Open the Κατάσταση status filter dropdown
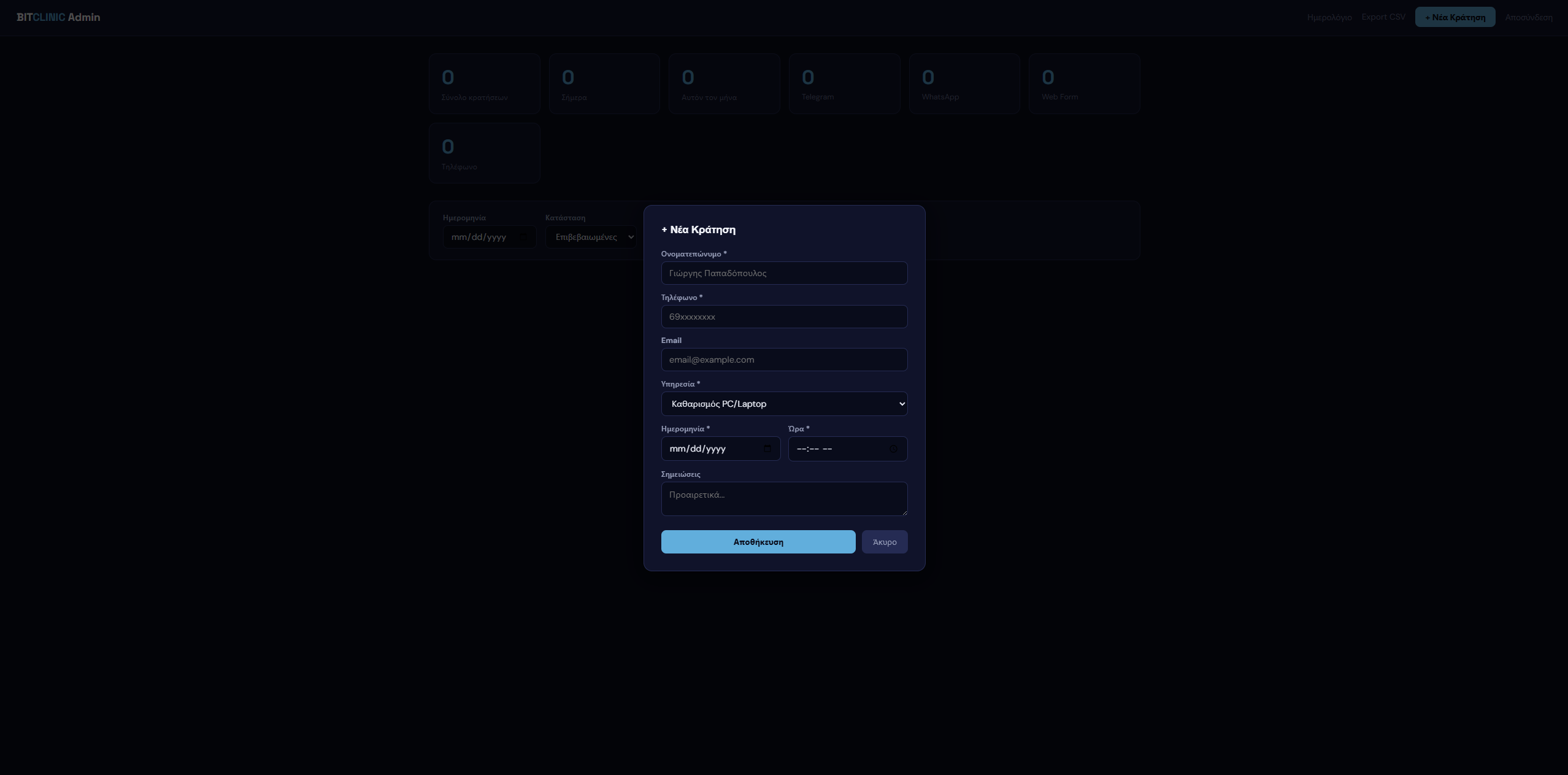 (x=591, y=237)
